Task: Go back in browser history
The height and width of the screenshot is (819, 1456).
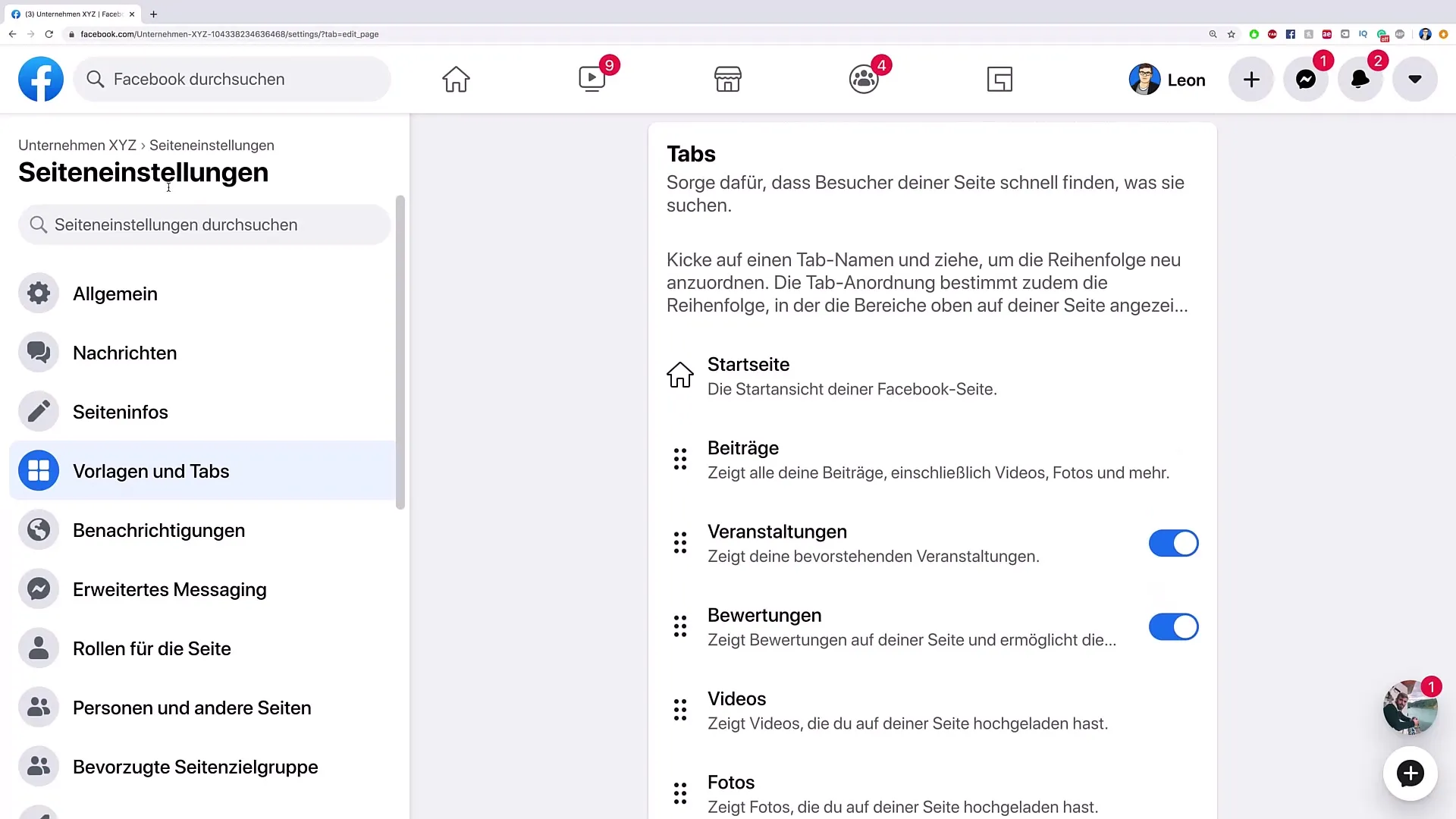Action: tap(12, 34)
